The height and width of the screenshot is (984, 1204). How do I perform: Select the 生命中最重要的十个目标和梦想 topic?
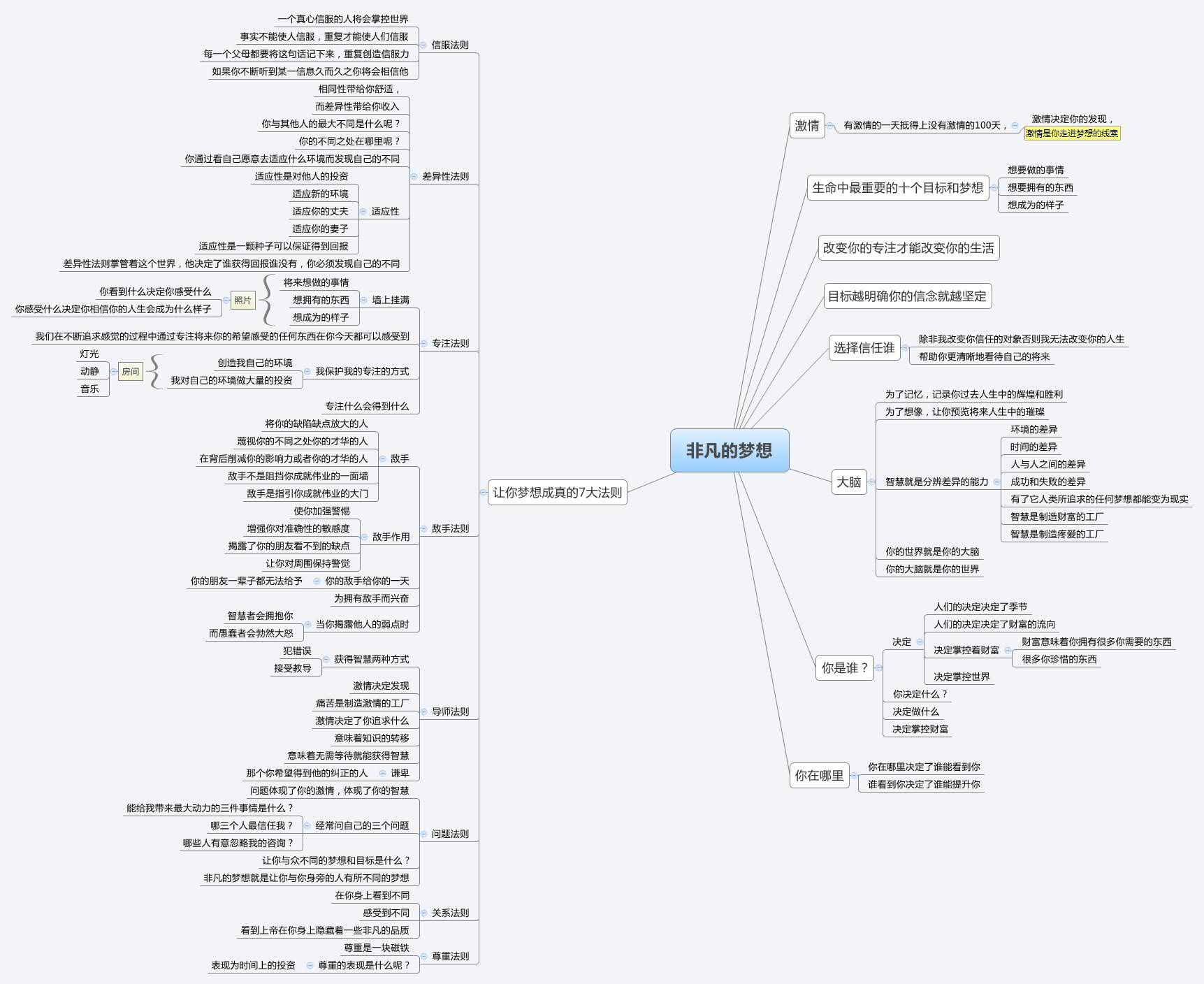click(897, 188)
